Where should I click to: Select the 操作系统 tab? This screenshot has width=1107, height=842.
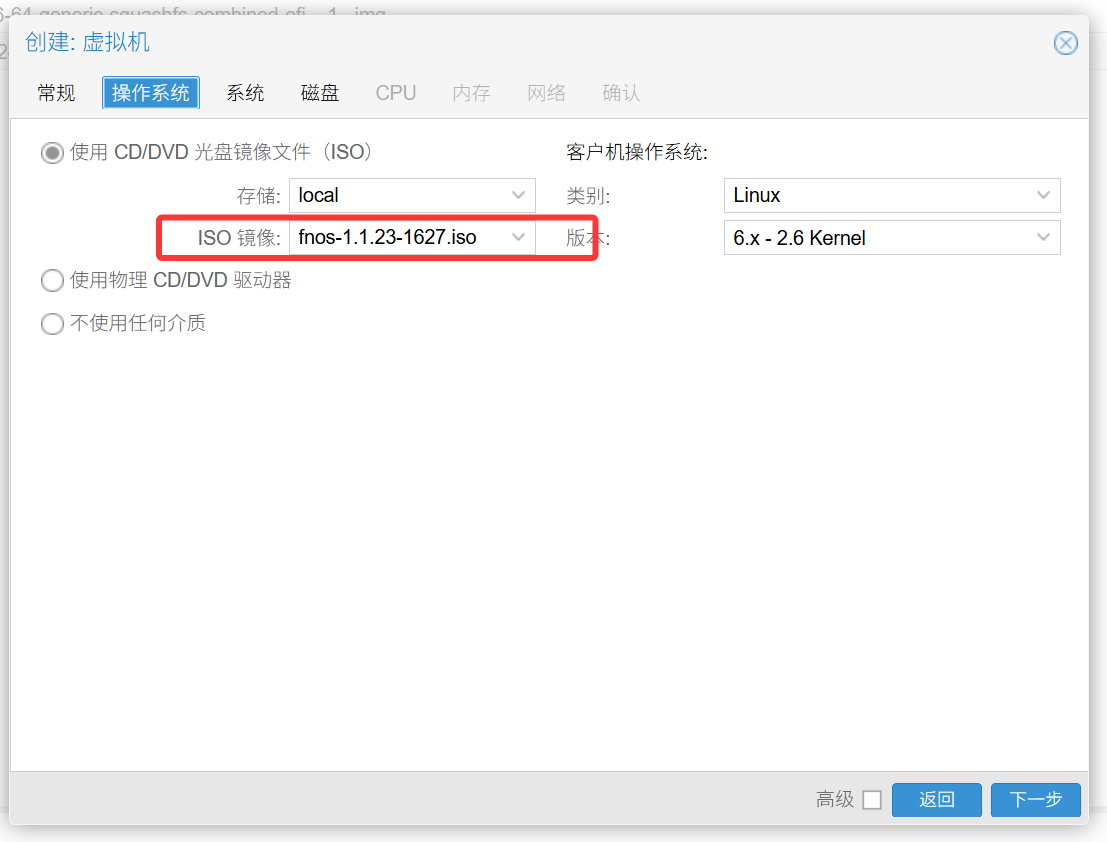[x=151, y=93]
